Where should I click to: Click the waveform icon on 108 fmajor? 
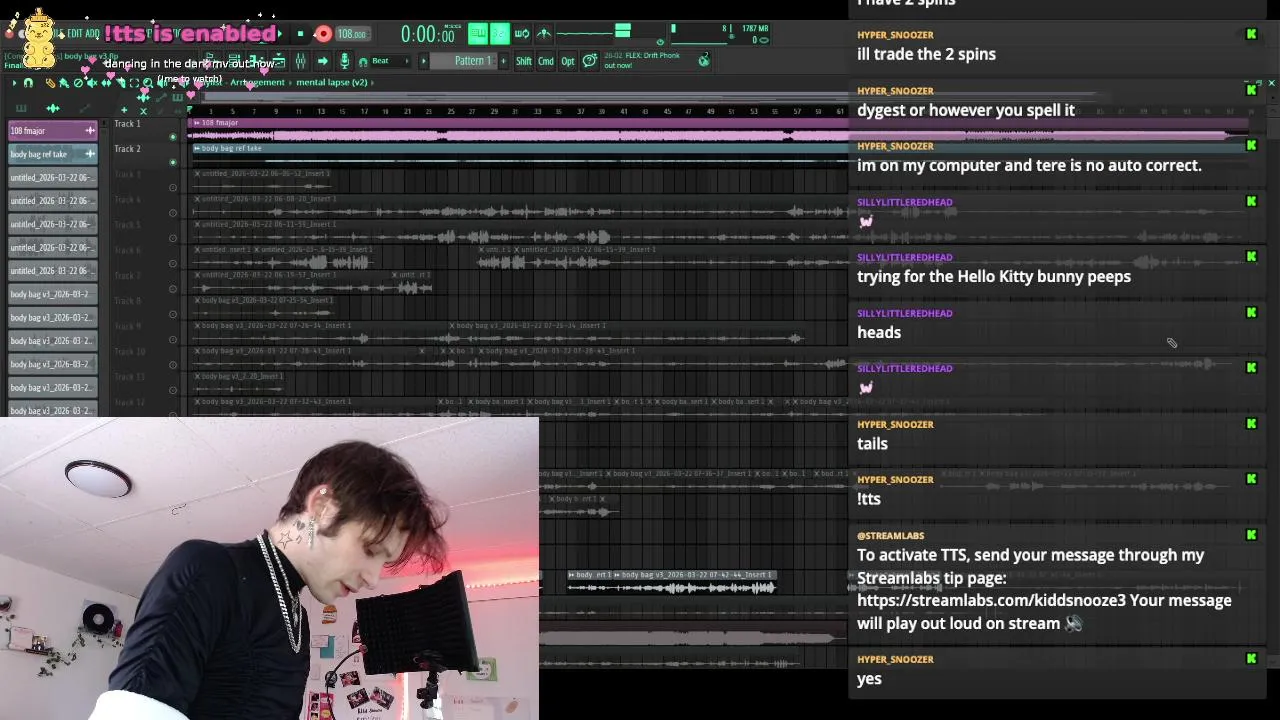90,130
